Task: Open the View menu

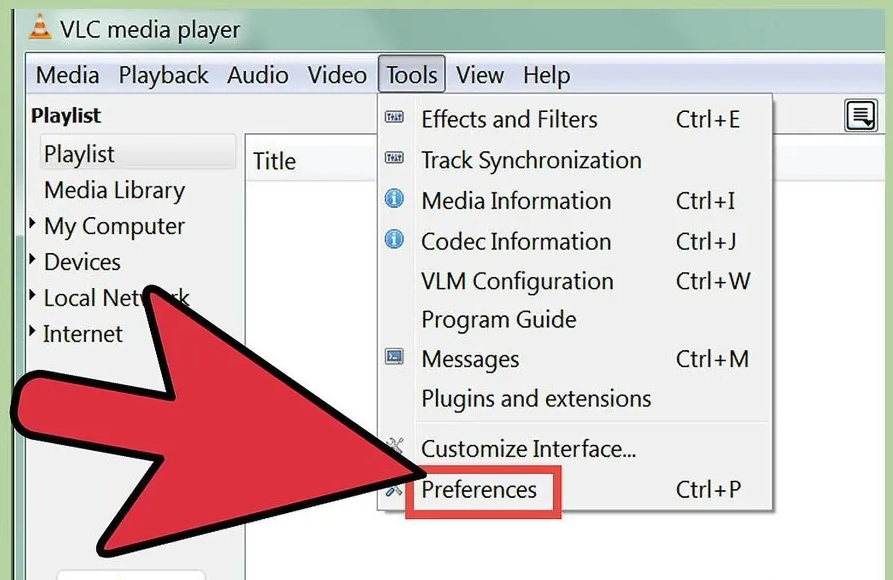Action: (x=479, y=75)
